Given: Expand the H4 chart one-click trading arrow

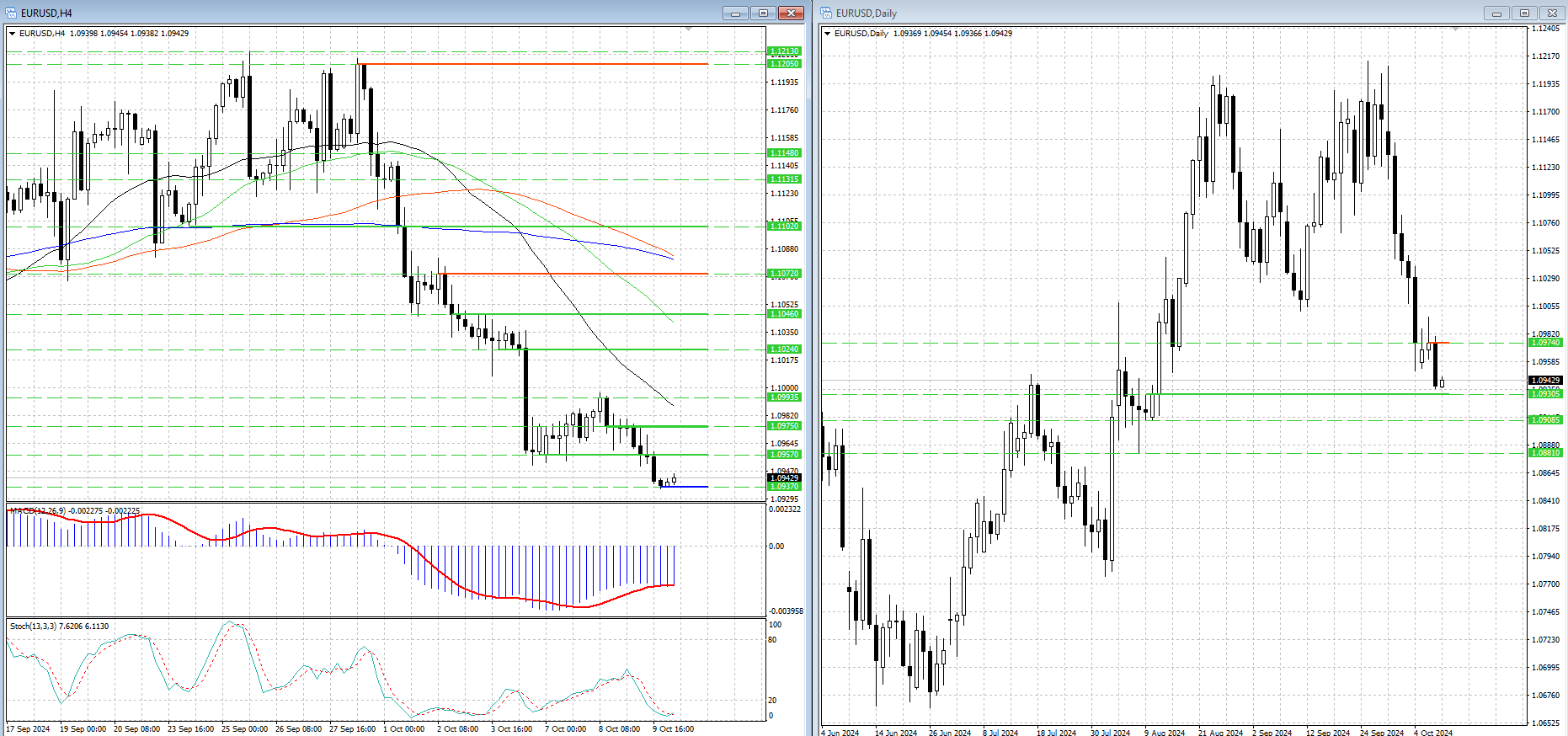Looking at the screenshot, I should point(13,34).
